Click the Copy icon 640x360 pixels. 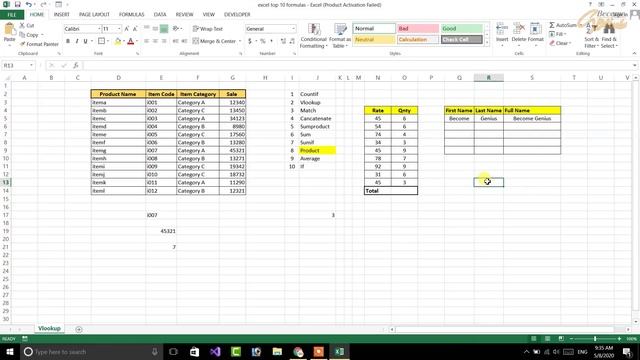point(22,35)
